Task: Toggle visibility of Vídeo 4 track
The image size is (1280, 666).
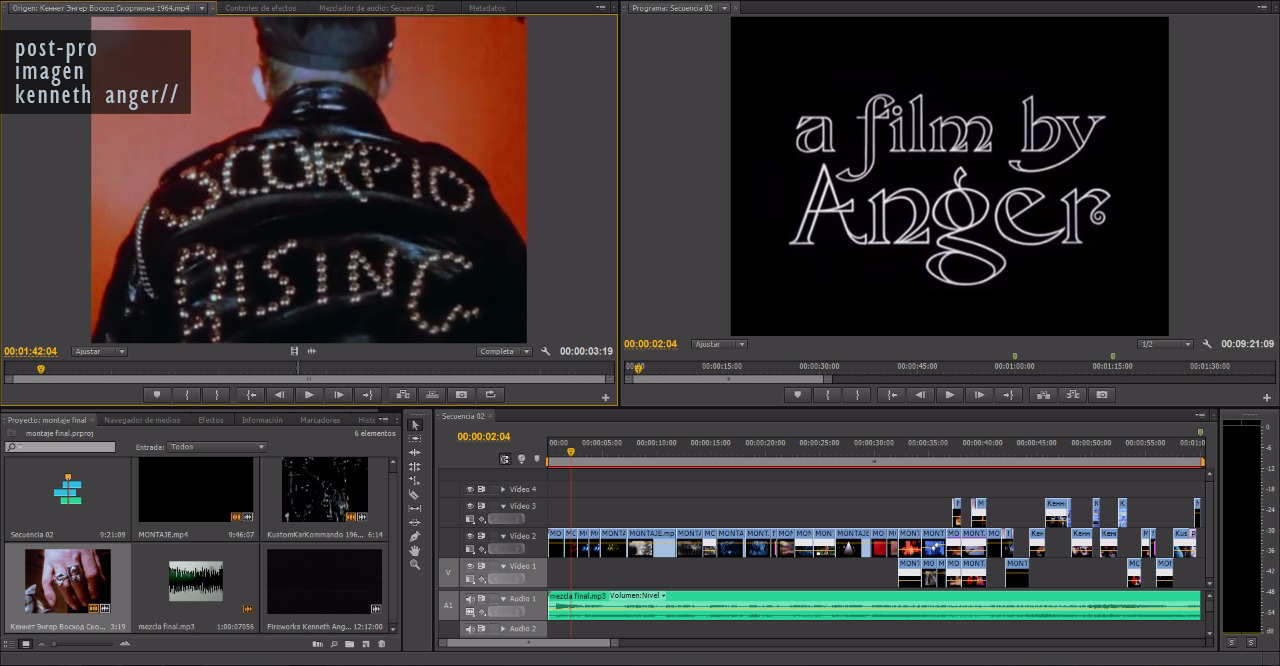Action: pos(469,489)
